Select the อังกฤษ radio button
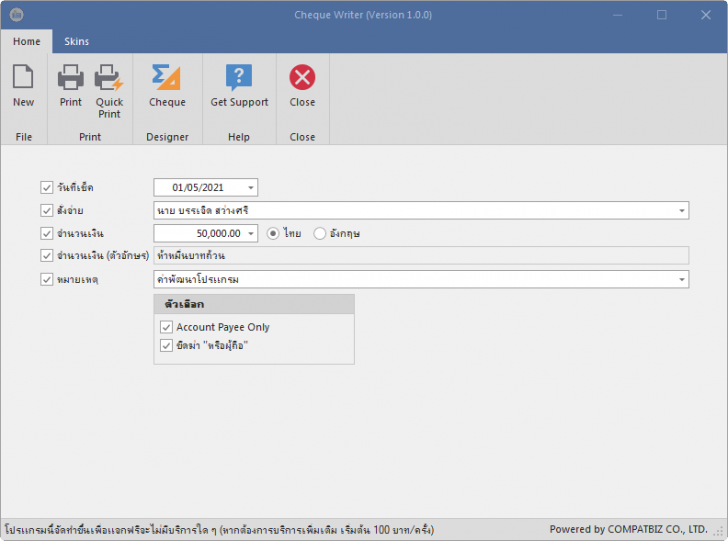This screenshot has width=728, height=541. tap(319, 233)
